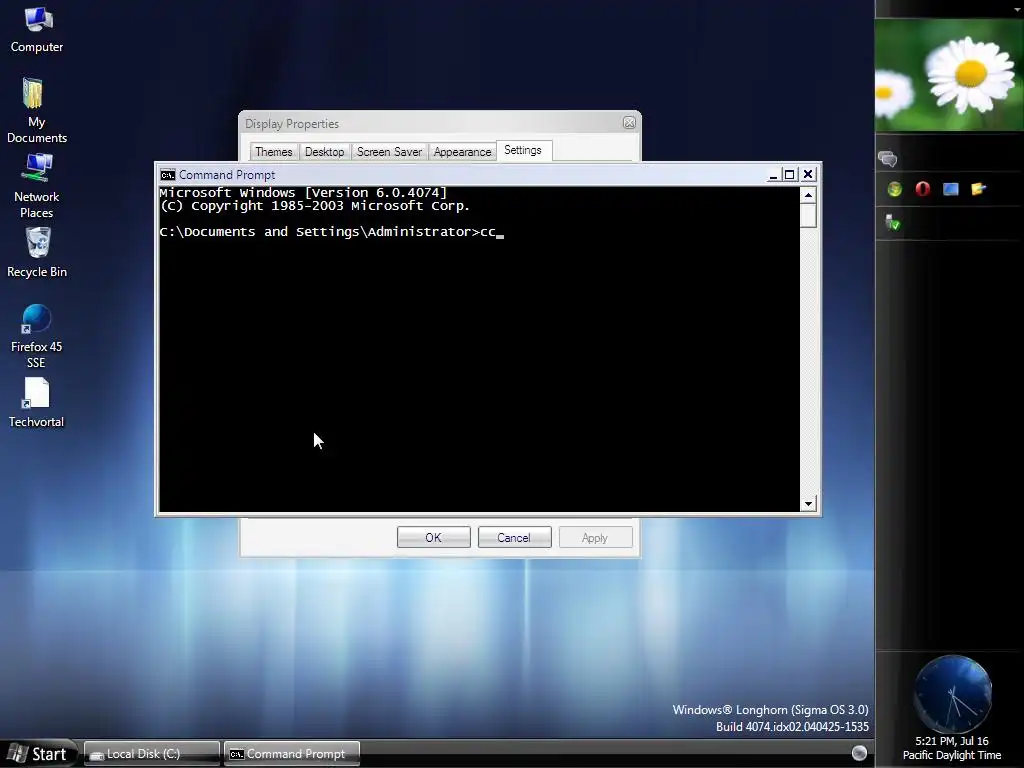This screenshot has width=1024, height=768.
Task: Click the Command Prompt scrollbar thumb
Action: (808, 216)
